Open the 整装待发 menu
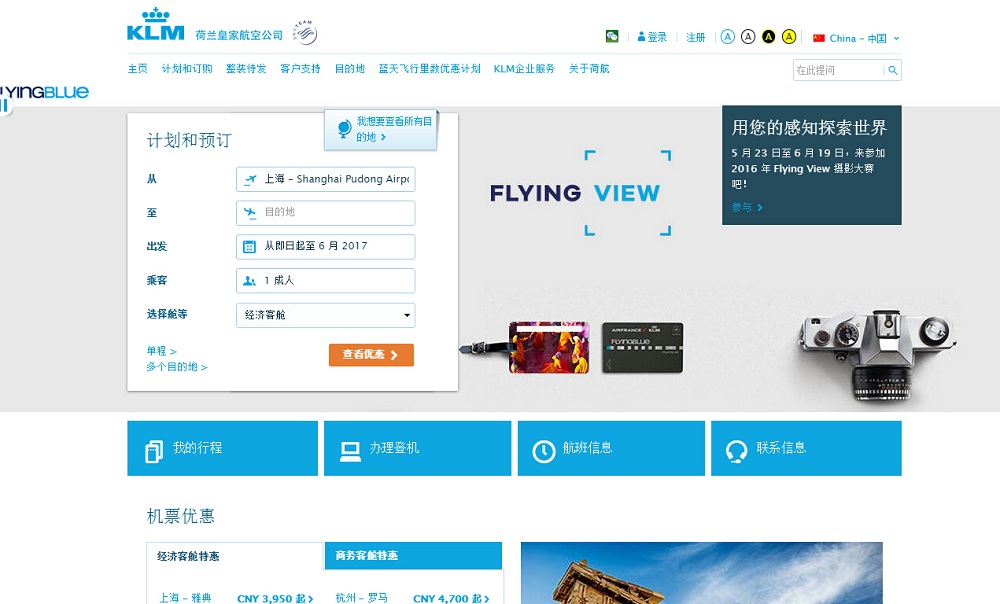This screenshot has width=1000, height=604. pyautogui.click(x=246, y=68)
